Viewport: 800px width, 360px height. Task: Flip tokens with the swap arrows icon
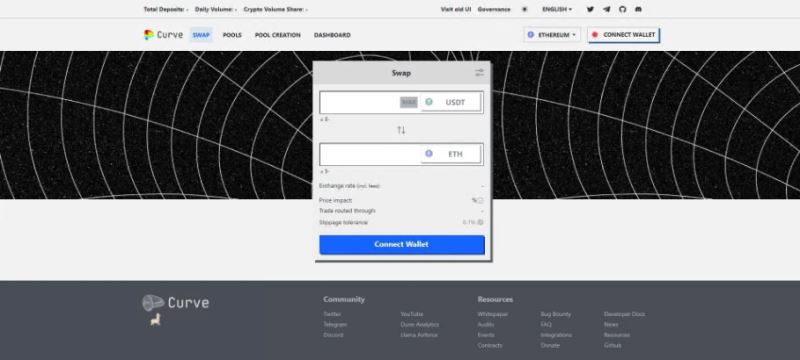coord(401,130)
